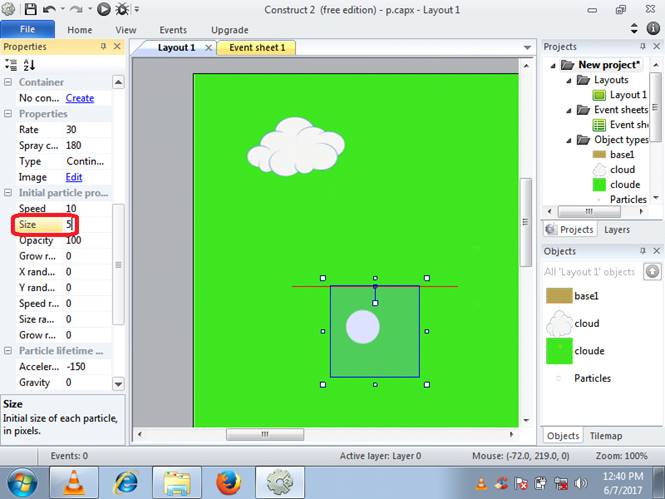Close the Properties panel
Screen dimensions: 665x499
coord(117,46)
